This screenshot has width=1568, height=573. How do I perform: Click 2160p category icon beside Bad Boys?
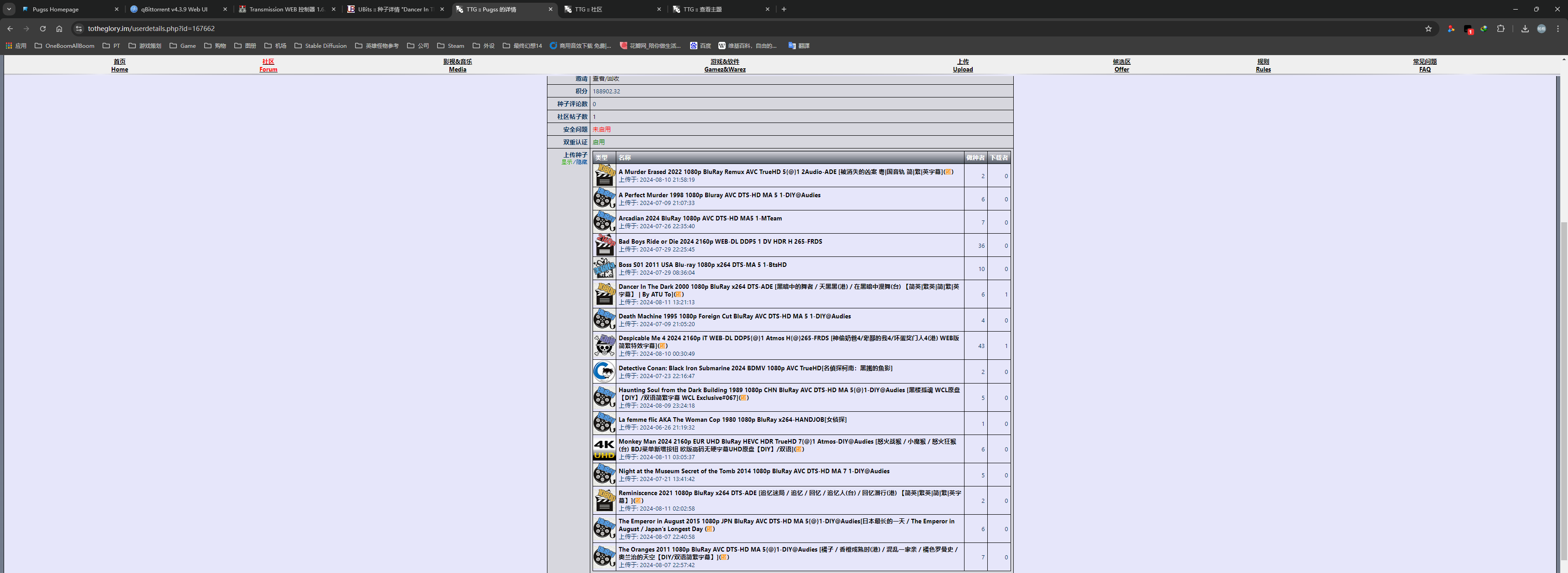tap(604, 245)
